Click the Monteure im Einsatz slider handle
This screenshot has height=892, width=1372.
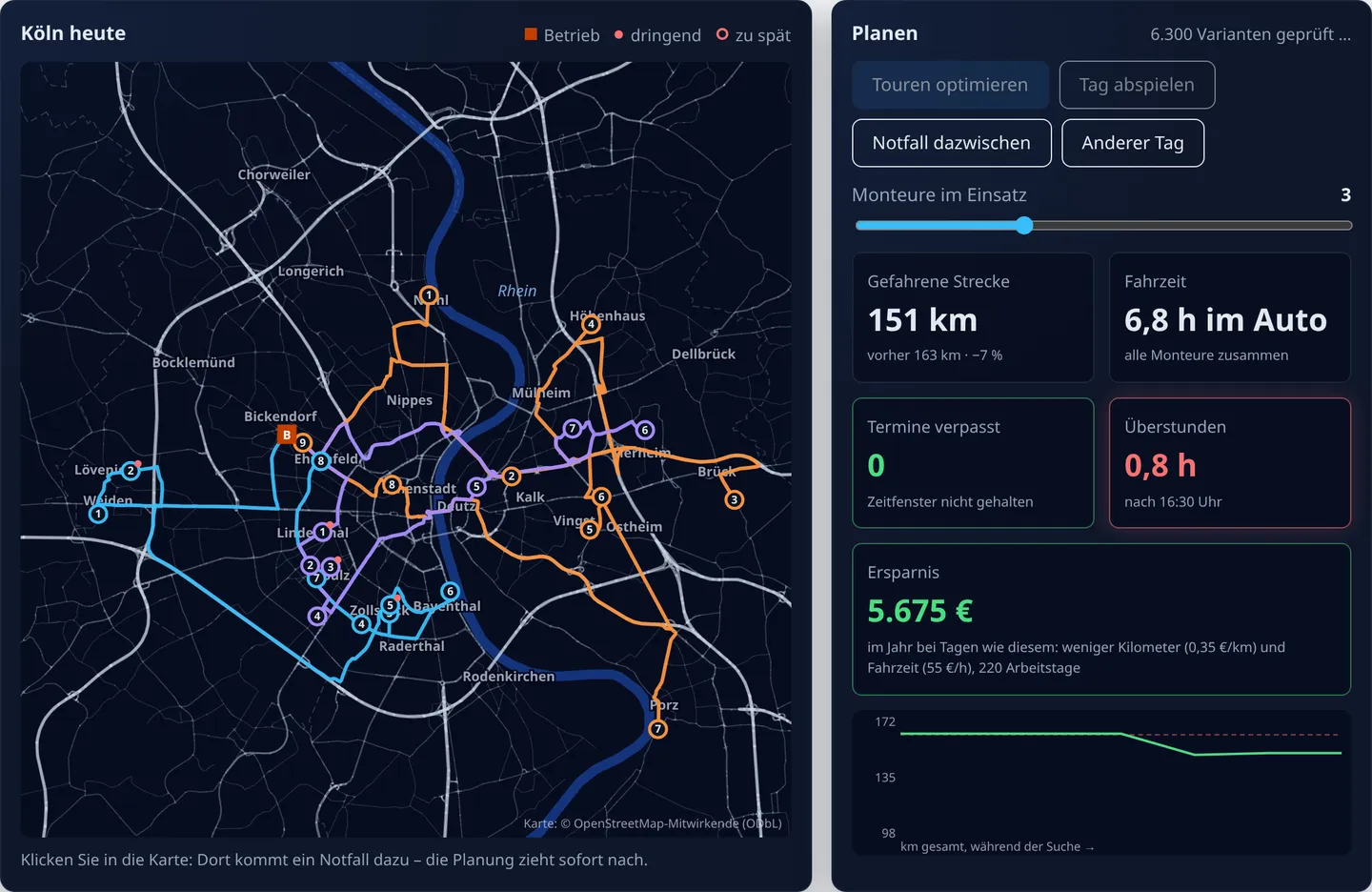point(1024,226)
